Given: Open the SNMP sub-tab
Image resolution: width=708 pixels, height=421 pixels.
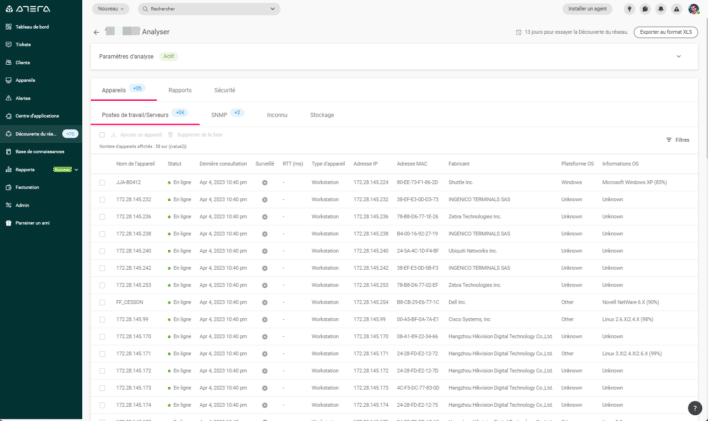Looking at the screenshot, I should click(219, 115).
